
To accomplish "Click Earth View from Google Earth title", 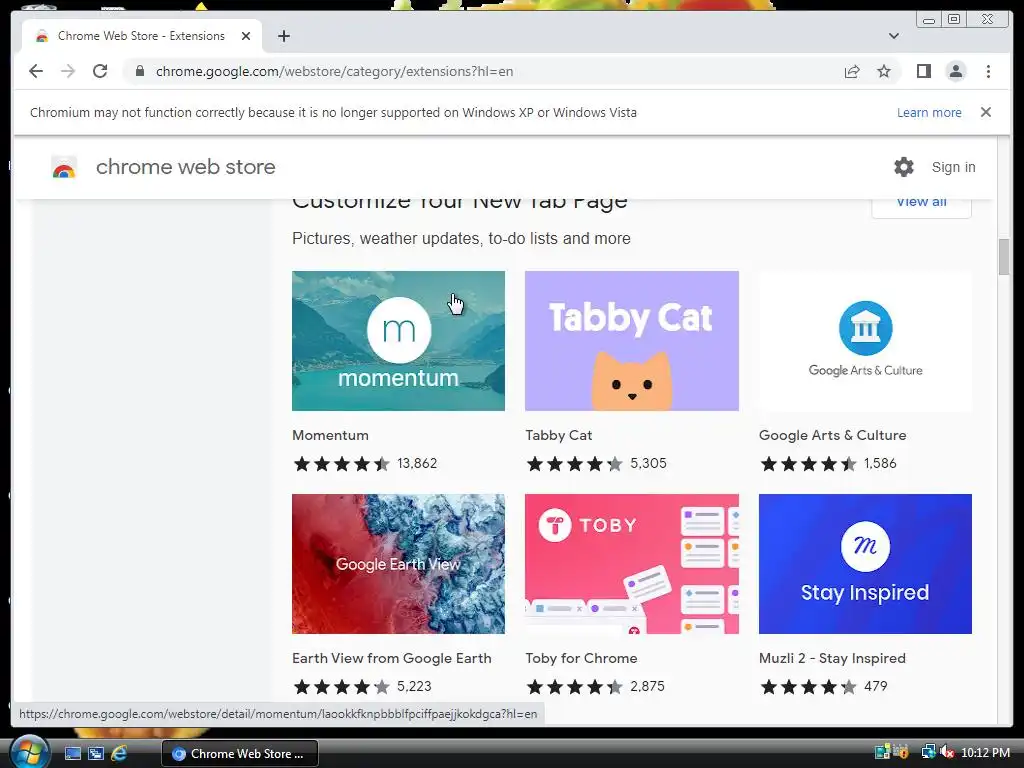I will point(392,658).
